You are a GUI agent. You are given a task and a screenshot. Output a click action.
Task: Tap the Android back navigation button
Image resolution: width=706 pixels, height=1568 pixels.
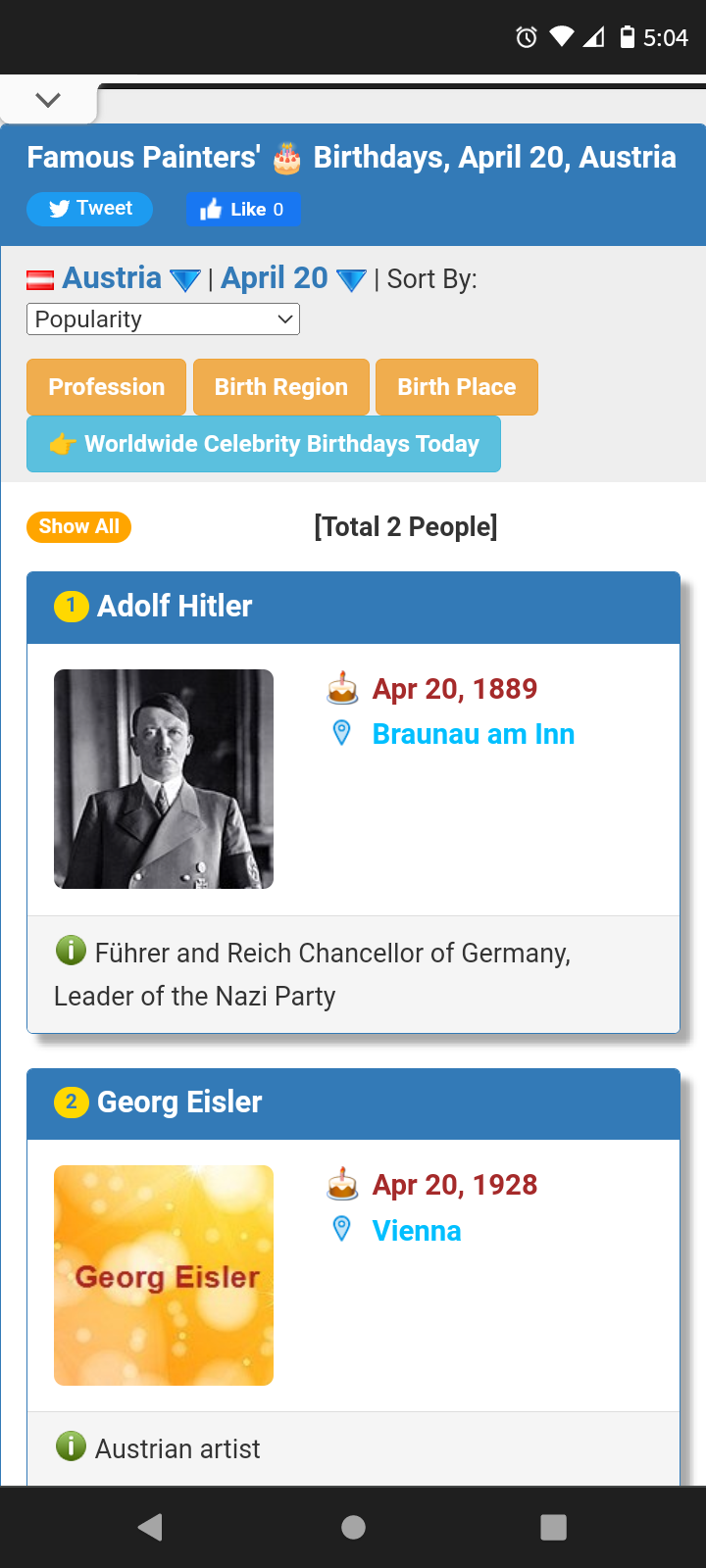[x=151, y=1527]
